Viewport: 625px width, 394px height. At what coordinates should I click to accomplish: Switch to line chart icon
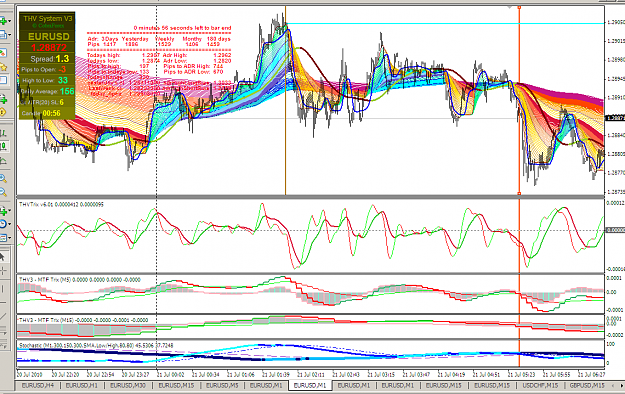point(3,160)
